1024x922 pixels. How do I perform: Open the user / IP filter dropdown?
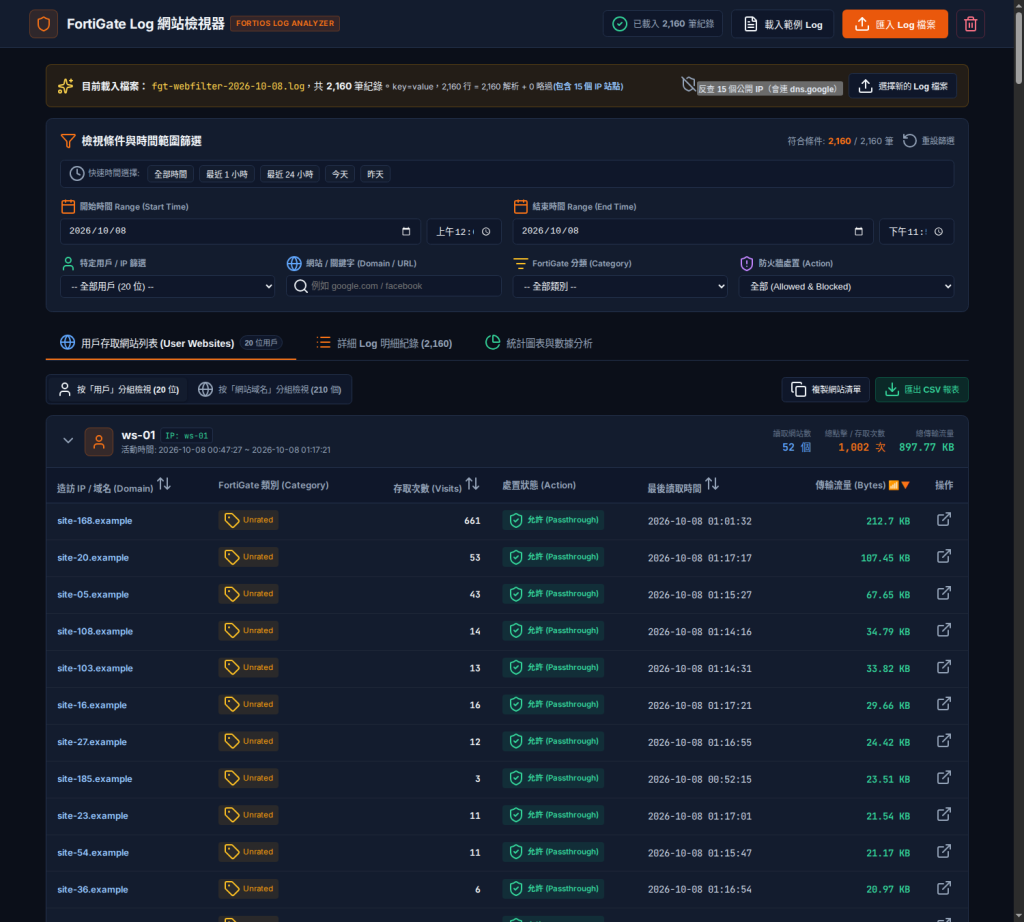pos(167,287)
